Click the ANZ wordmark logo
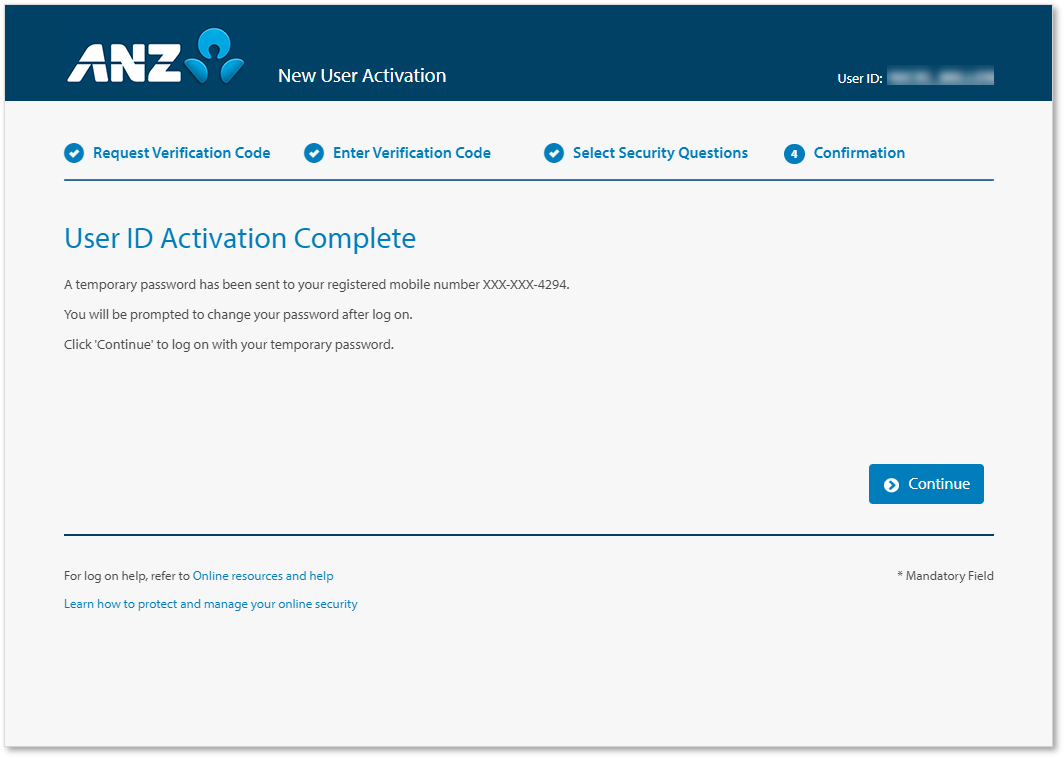The image size is (1064, 758). pyautogui.click(x=124, y=62)
